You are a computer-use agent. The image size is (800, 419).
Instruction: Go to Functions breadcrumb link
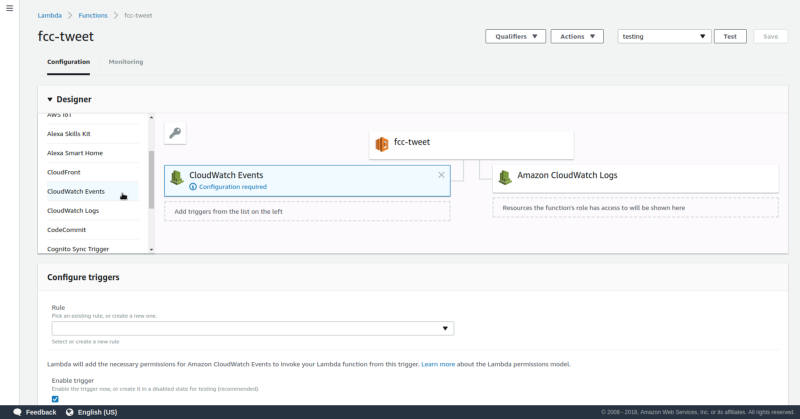(93, 15)
